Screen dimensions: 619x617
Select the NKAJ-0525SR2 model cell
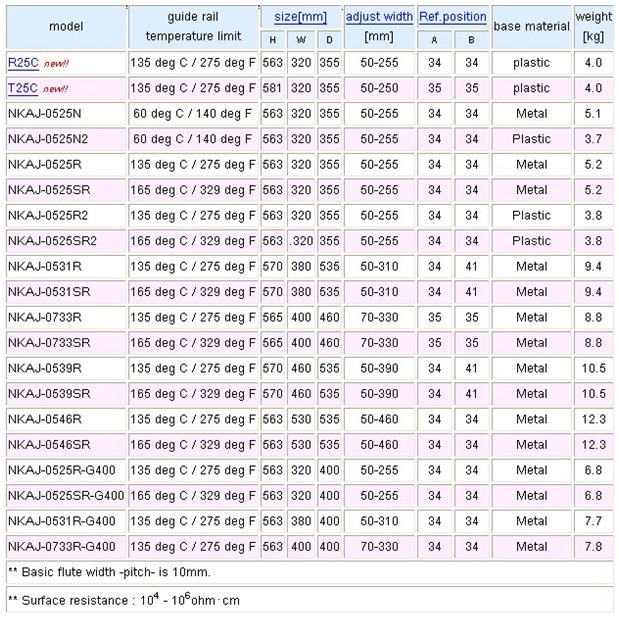(x=66, y=241)
